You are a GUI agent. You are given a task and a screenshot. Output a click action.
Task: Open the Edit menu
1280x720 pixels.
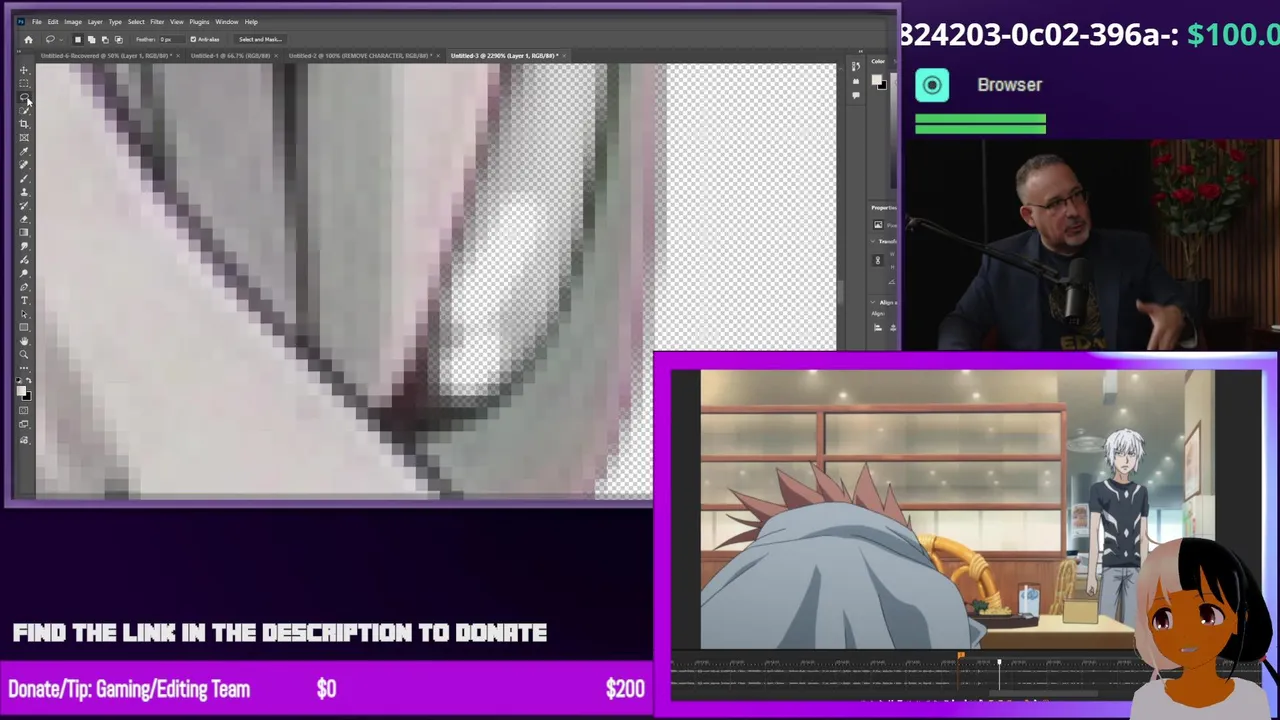pyautogui.click(x=53, y=21)
